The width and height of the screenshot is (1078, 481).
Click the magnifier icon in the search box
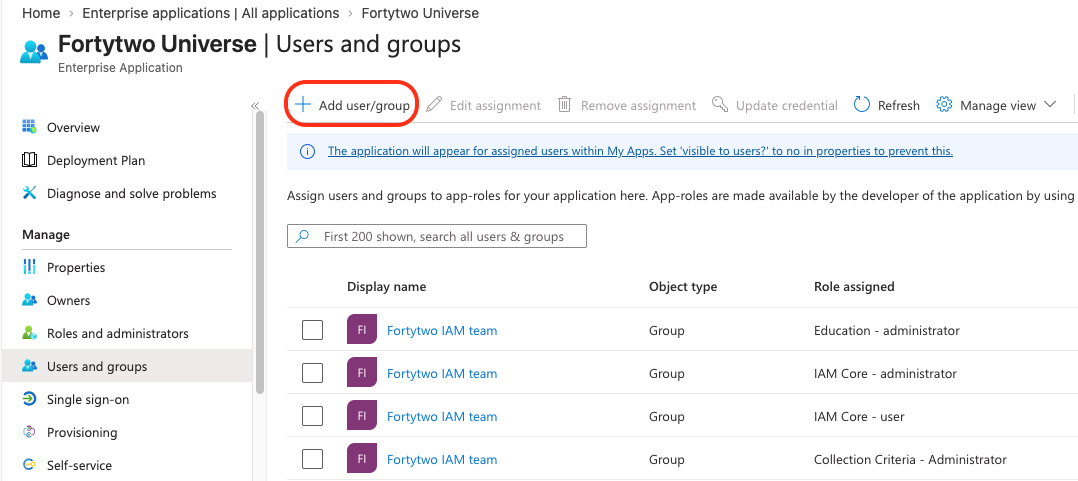302,236
